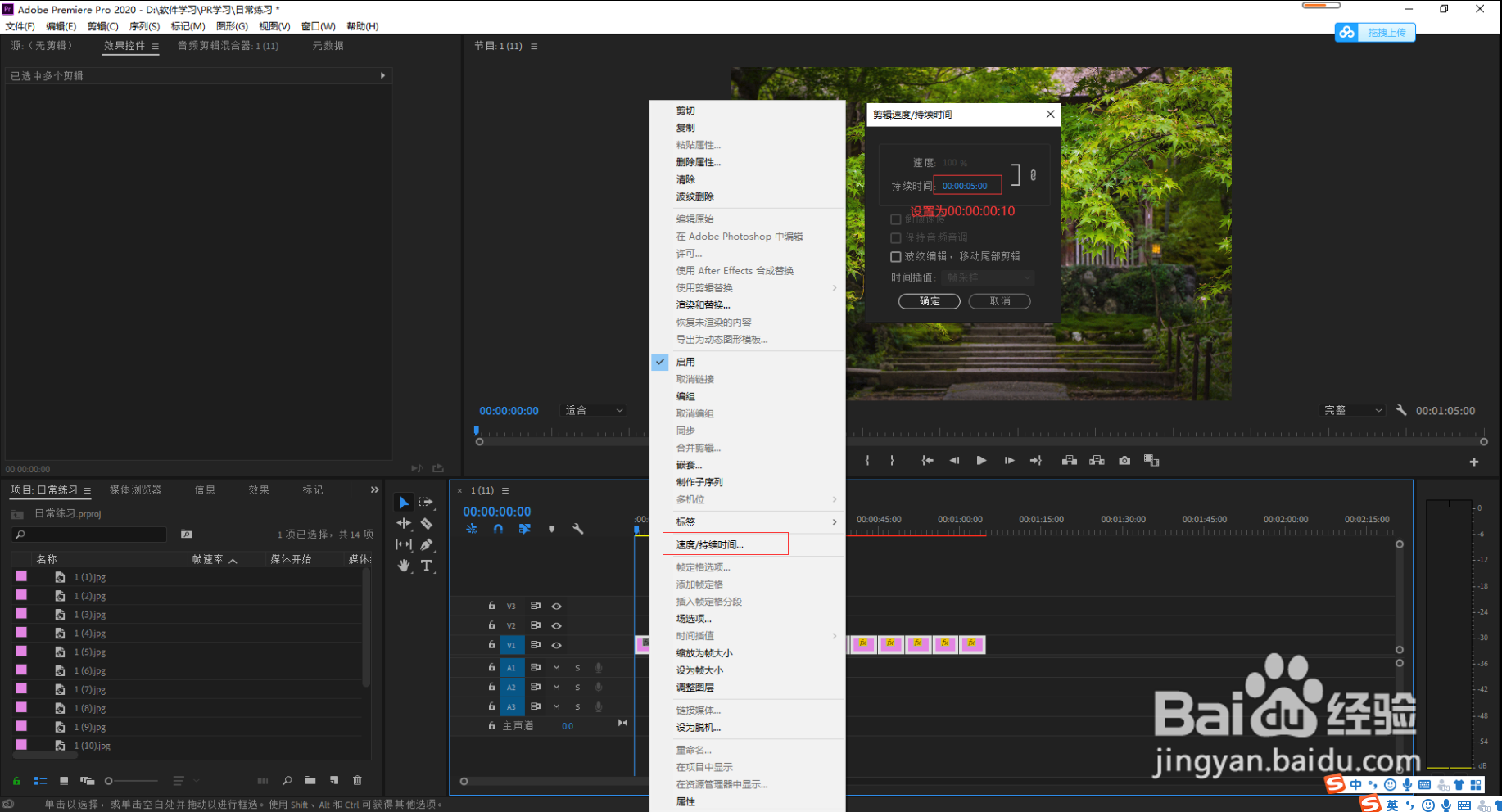Switch to 音频剪辑混合器 tab

(228, 46)
